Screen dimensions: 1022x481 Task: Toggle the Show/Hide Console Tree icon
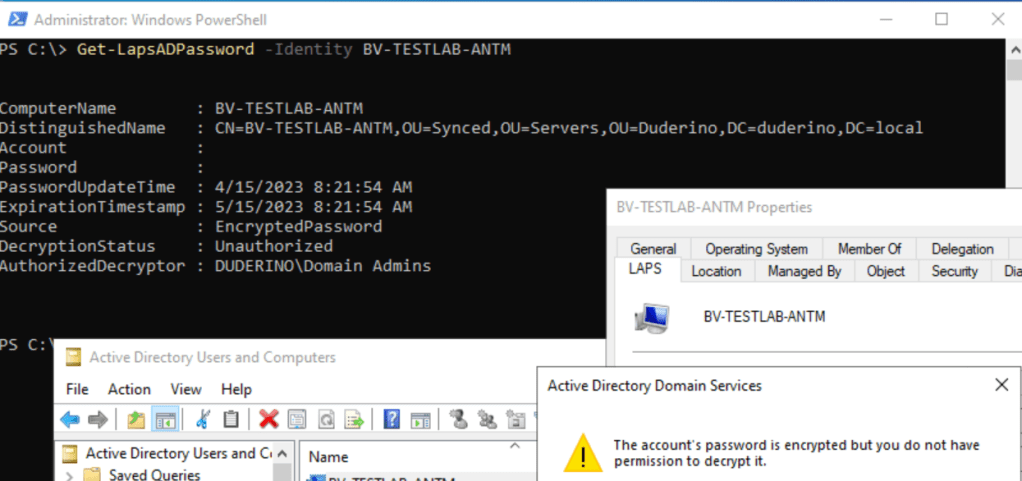(164, 420)
